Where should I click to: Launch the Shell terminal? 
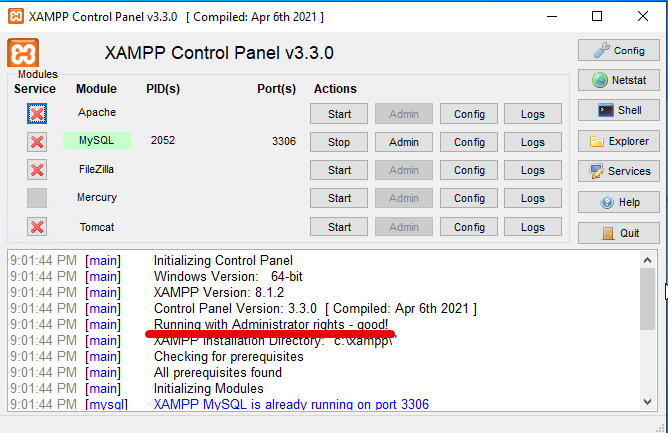[619, 110]
